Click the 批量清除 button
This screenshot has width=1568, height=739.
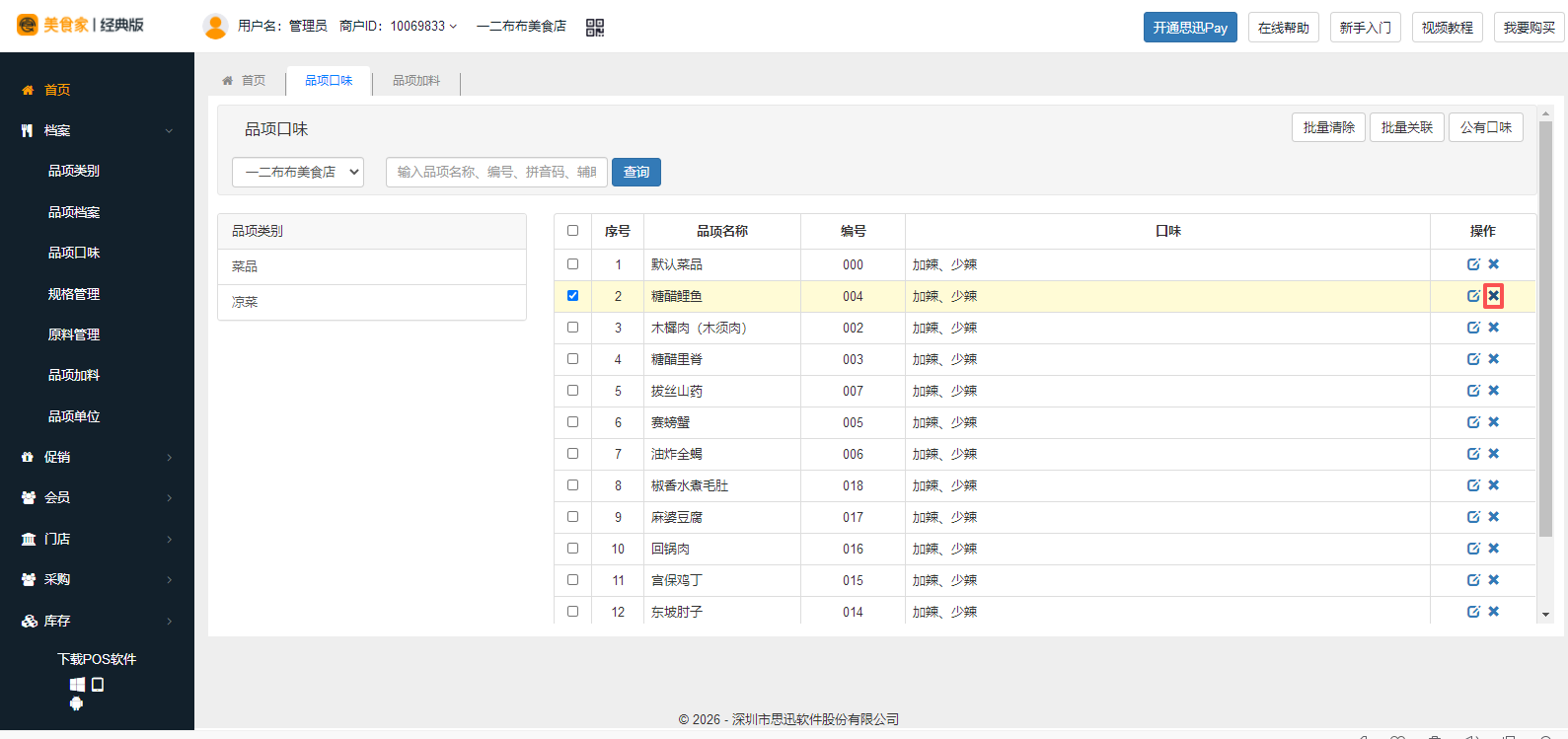pyautogui.click(x=1328, y=127)
